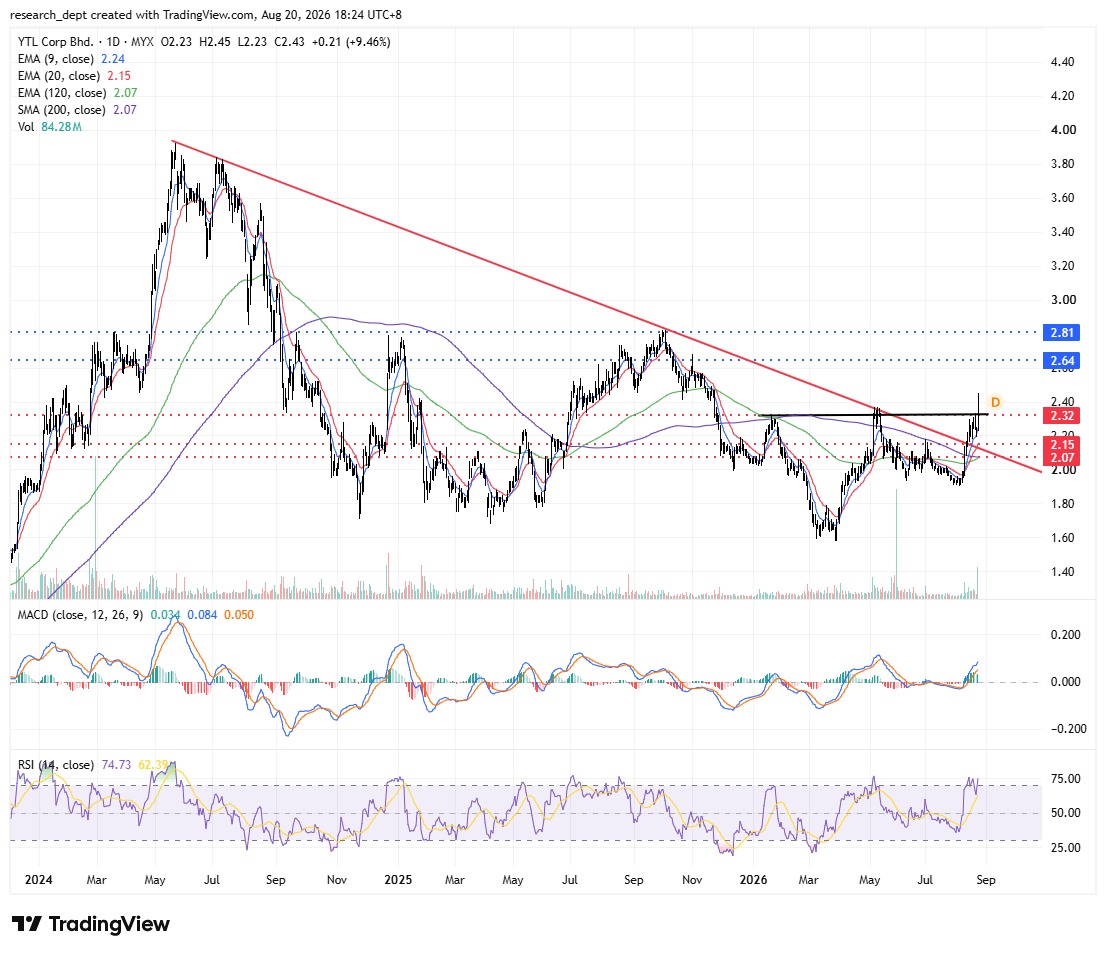This screenshot has height=954, width=1106.
Task: Click the high value H2.45
Action: [214, 42]
